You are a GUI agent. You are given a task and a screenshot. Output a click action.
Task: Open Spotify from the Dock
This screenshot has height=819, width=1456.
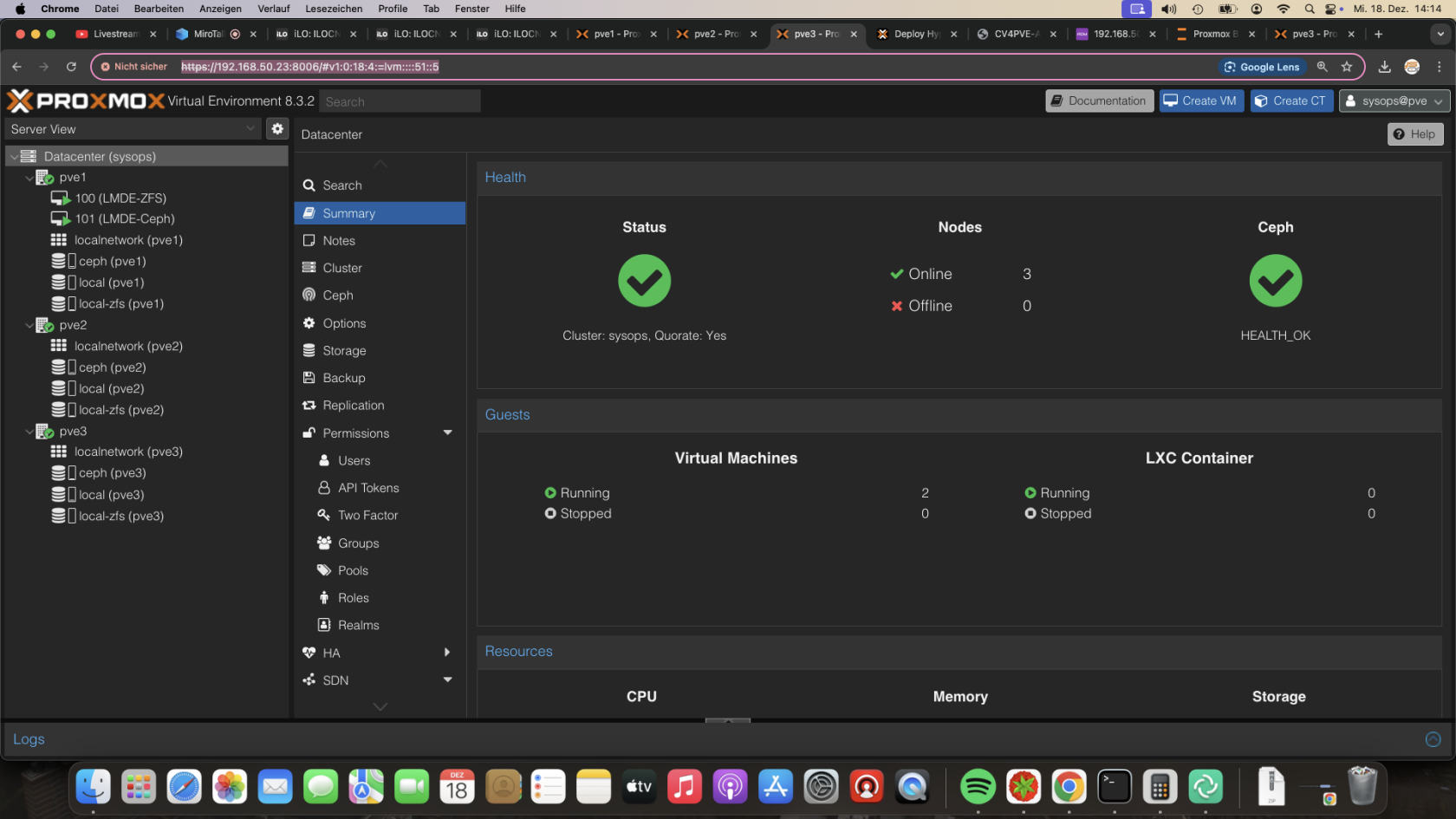tap(978, 787)
